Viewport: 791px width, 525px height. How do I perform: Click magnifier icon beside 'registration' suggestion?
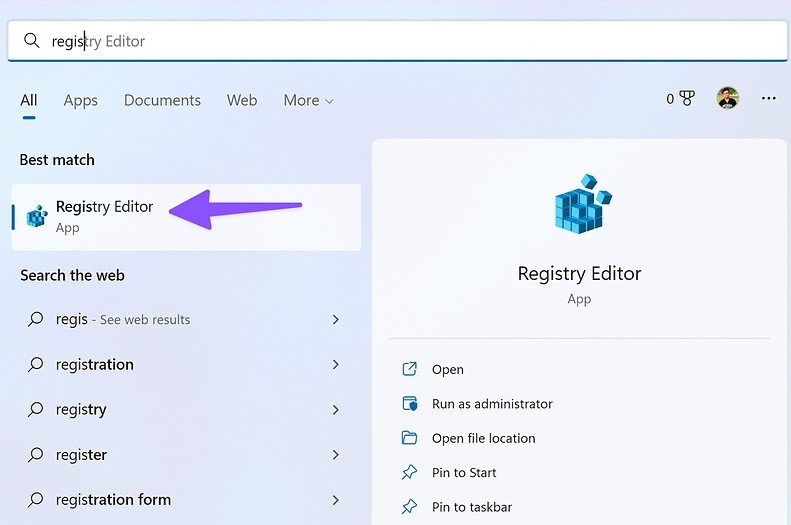tap(35, 364)
